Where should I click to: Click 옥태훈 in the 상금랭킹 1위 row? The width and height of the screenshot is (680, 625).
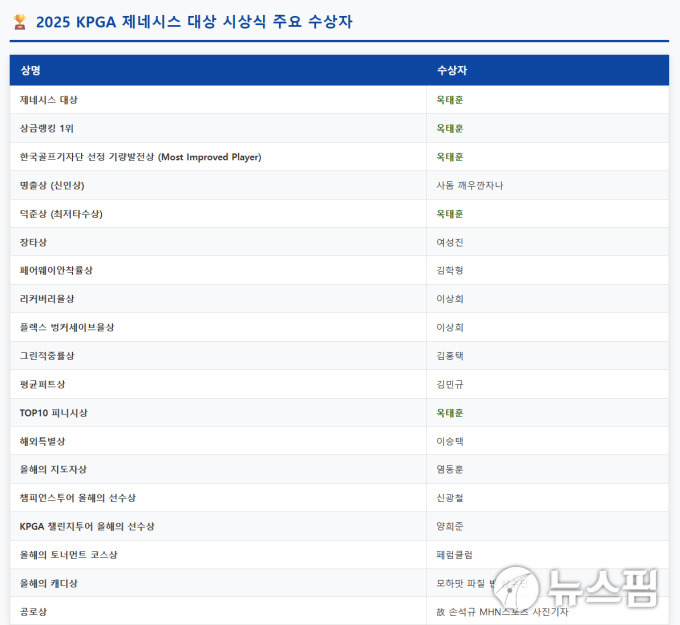tap(450, 128)
